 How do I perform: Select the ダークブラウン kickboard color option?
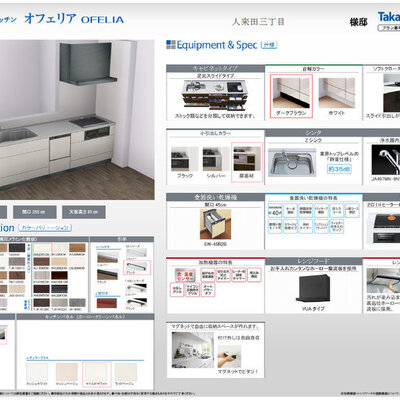pos(291,96)
